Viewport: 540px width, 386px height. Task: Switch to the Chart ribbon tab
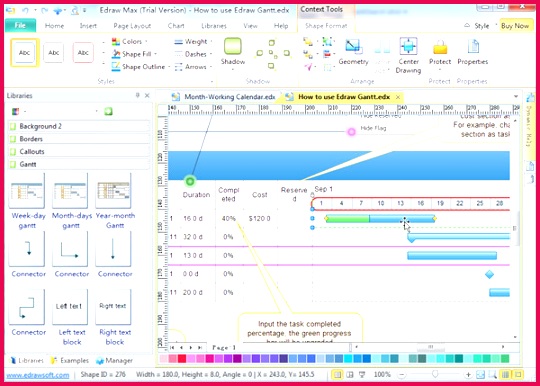tap(176, 26)
